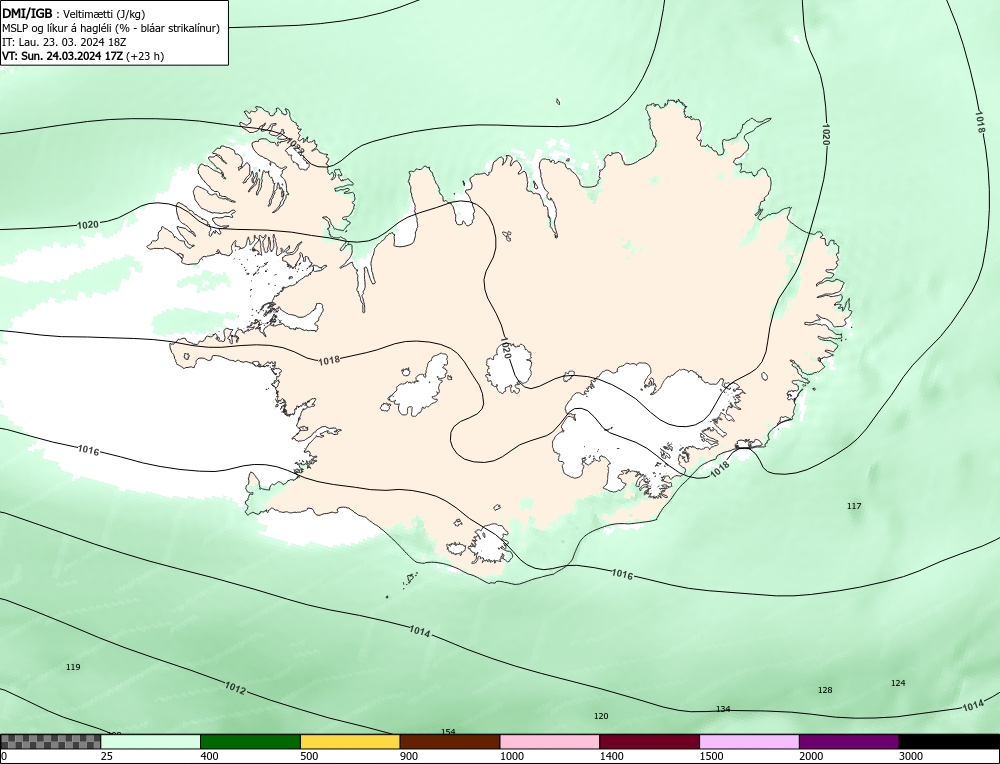Click the scale value '400'
Screen dimensions: 1000x764
tap(209, 756)
